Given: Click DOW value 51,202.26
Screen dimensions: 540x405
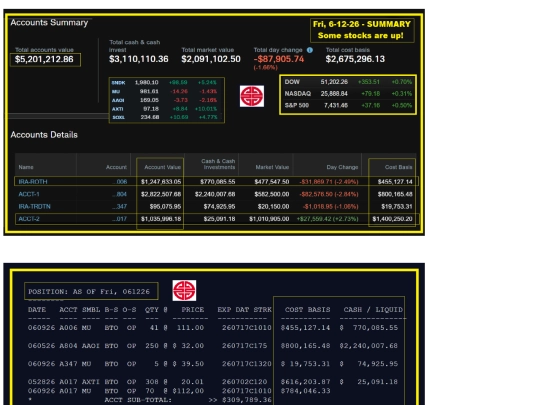Looking at the screenshot, I should click(334, 82).
